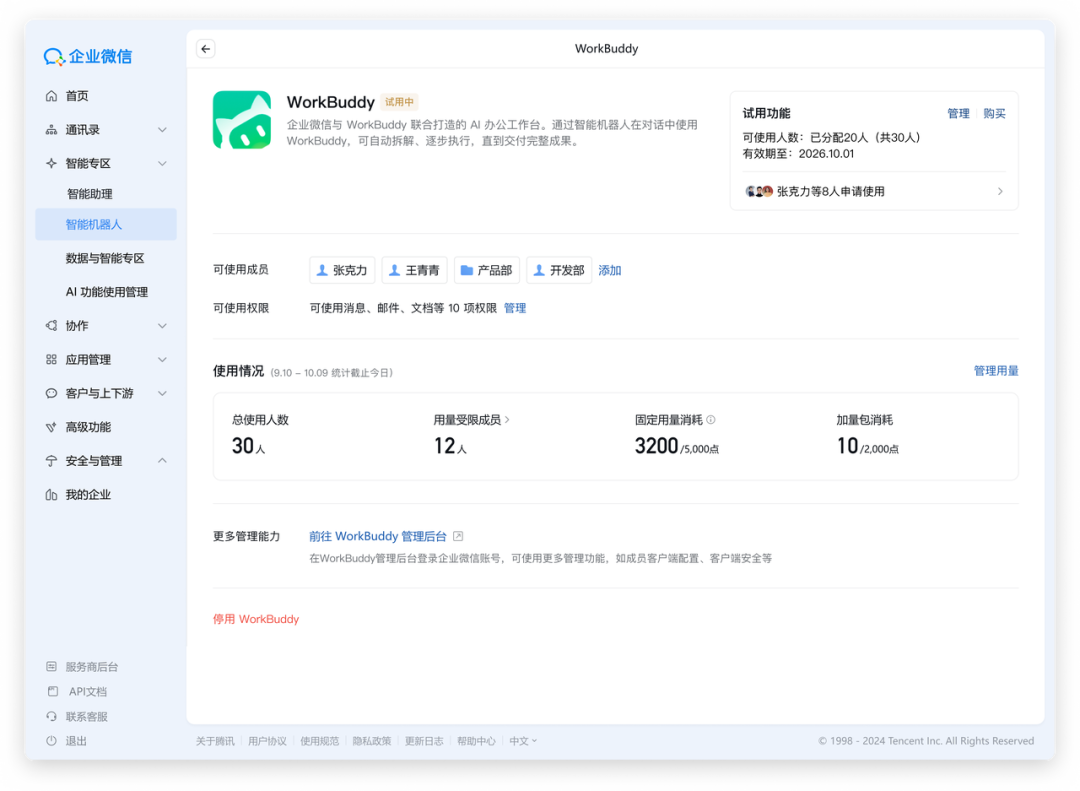This screenshot has width=1080, height=791.
Task: Click the 服务商后台 icon
Action: point(51,666)
